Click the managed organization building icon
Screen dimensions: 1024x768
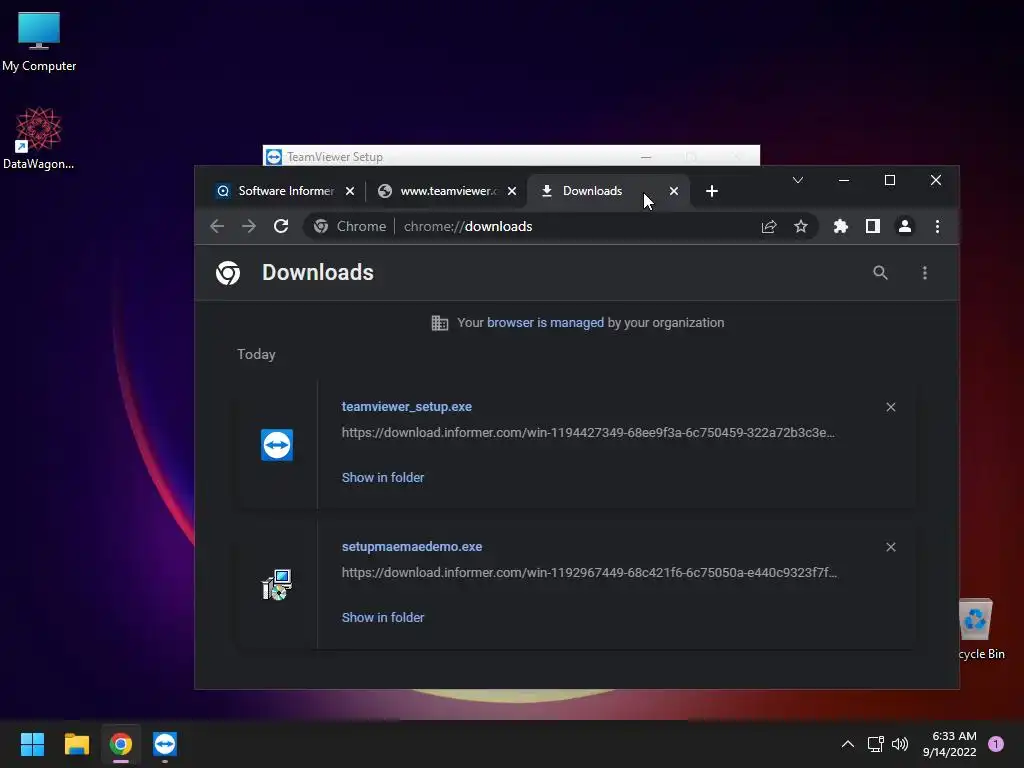click(x=440, y=323)
